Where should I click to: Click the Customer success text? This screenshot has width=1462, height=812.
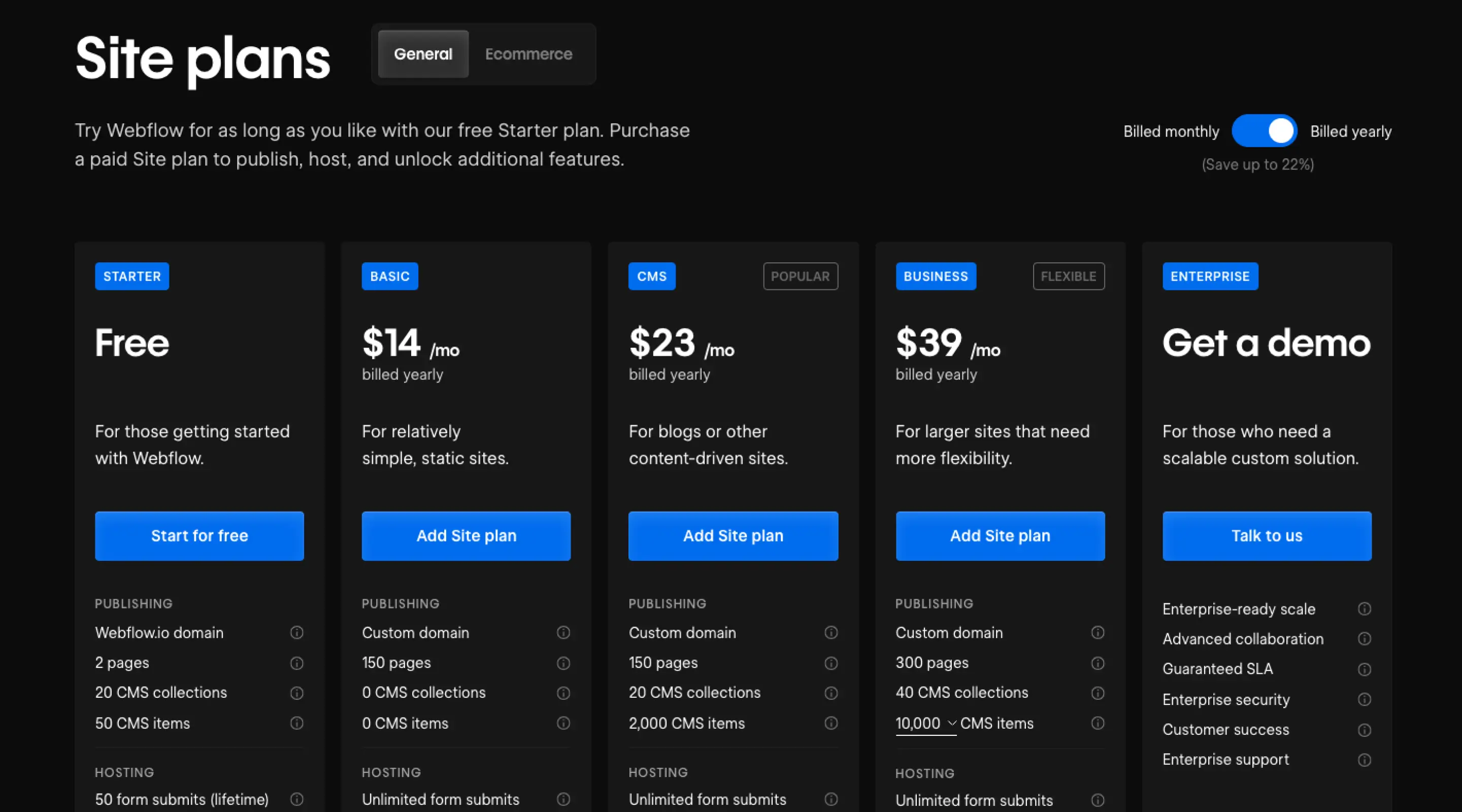click(1226, 729)
